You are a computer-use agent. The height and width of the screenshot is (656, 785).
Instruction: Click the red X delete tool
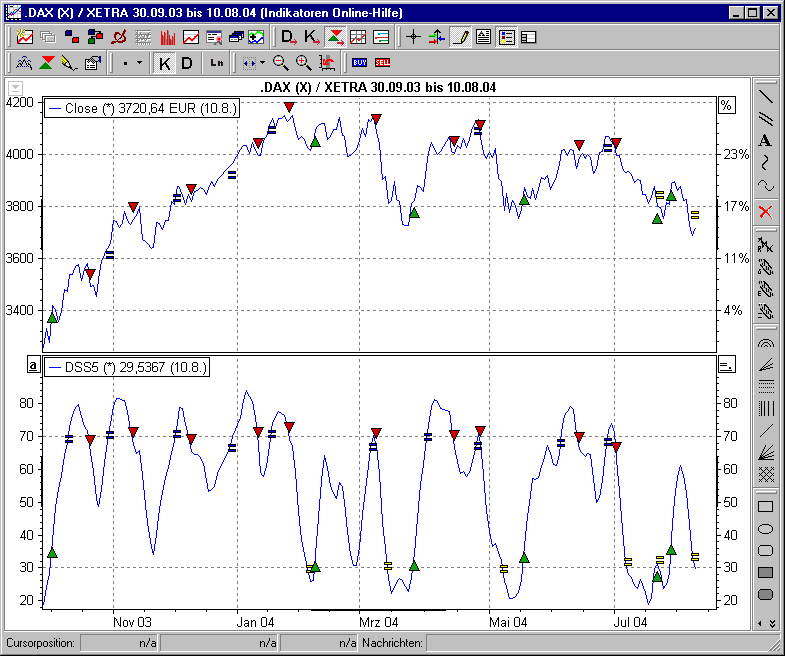point(765,212)
